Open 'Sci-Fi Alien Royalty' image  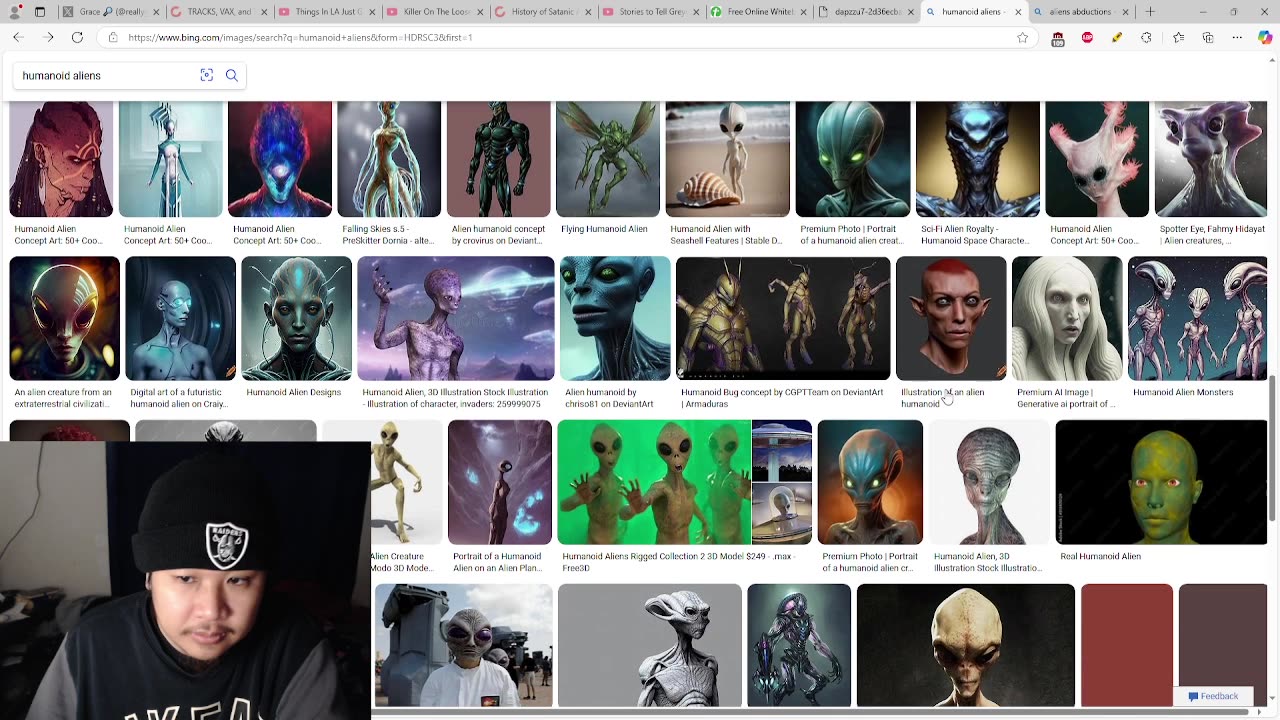pos(977,159)
